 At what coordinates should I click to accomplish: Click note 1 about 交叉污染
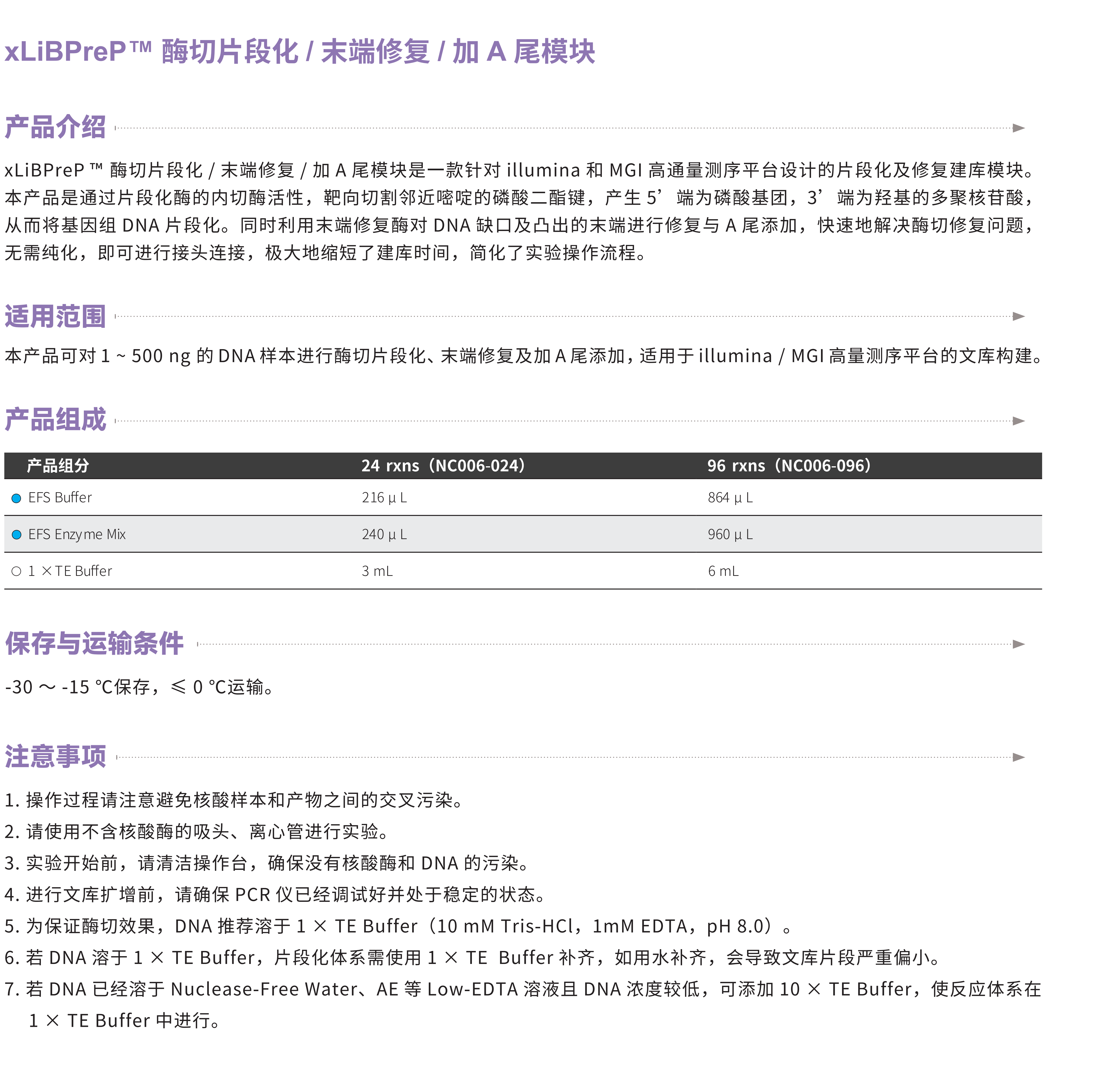pos(235,800)
